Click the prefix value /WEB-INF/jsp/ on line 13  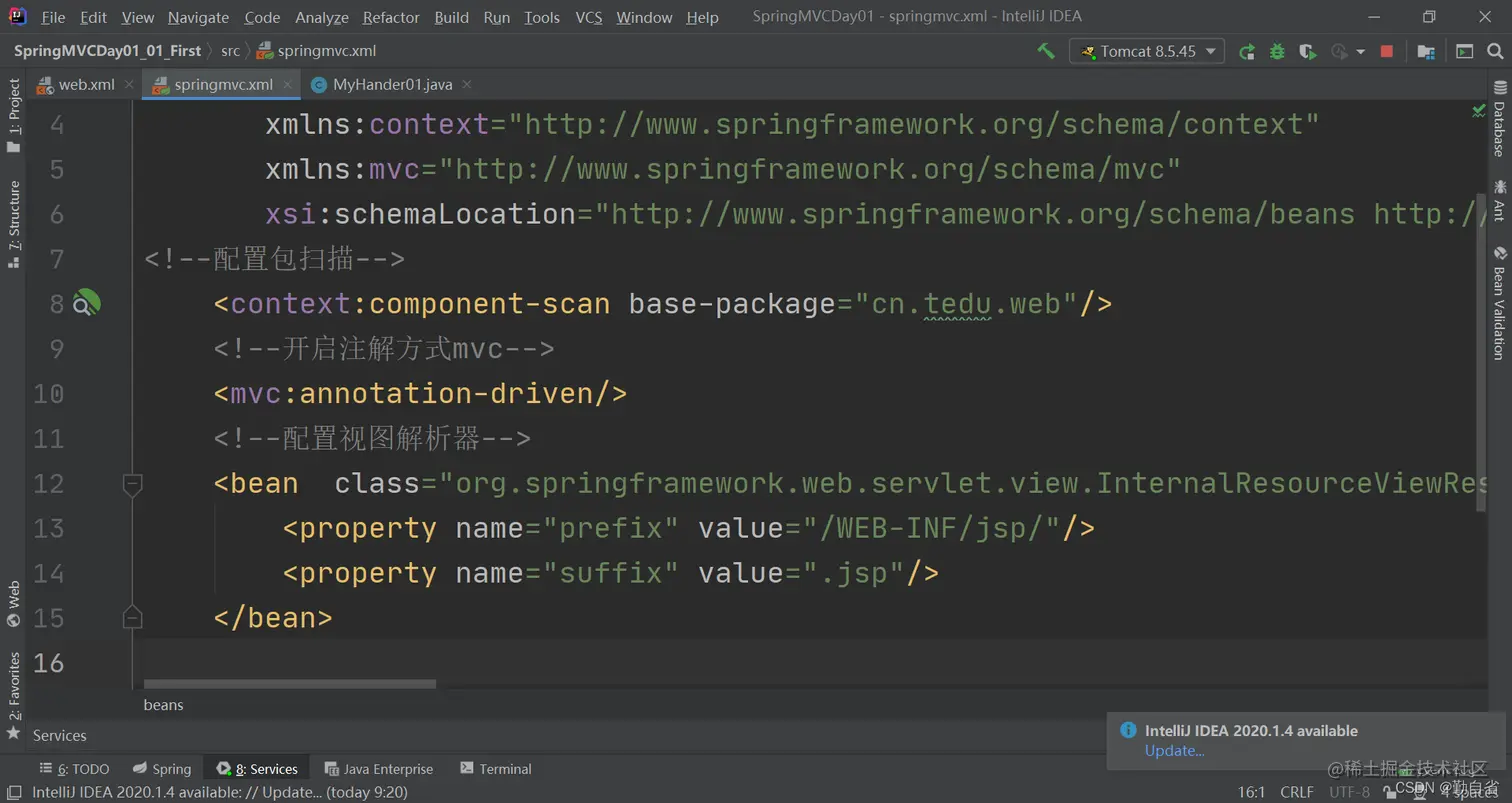click(x=940, y=528)
